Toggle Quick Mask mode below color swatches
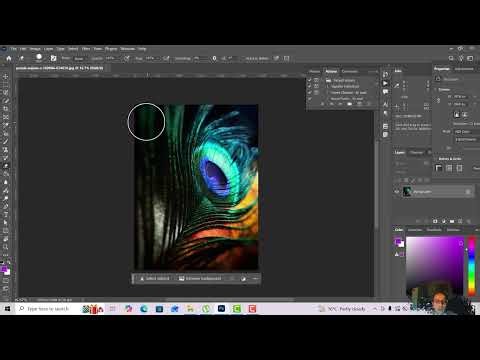The image size is (480, 360). 6,281
